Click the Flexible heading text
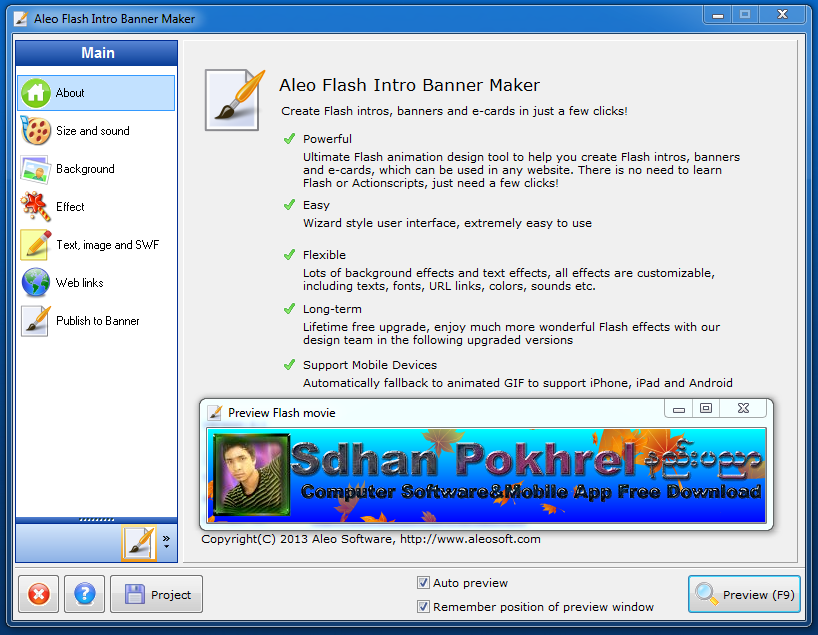This screenshot has width=818, height=635. click(324, 255)
